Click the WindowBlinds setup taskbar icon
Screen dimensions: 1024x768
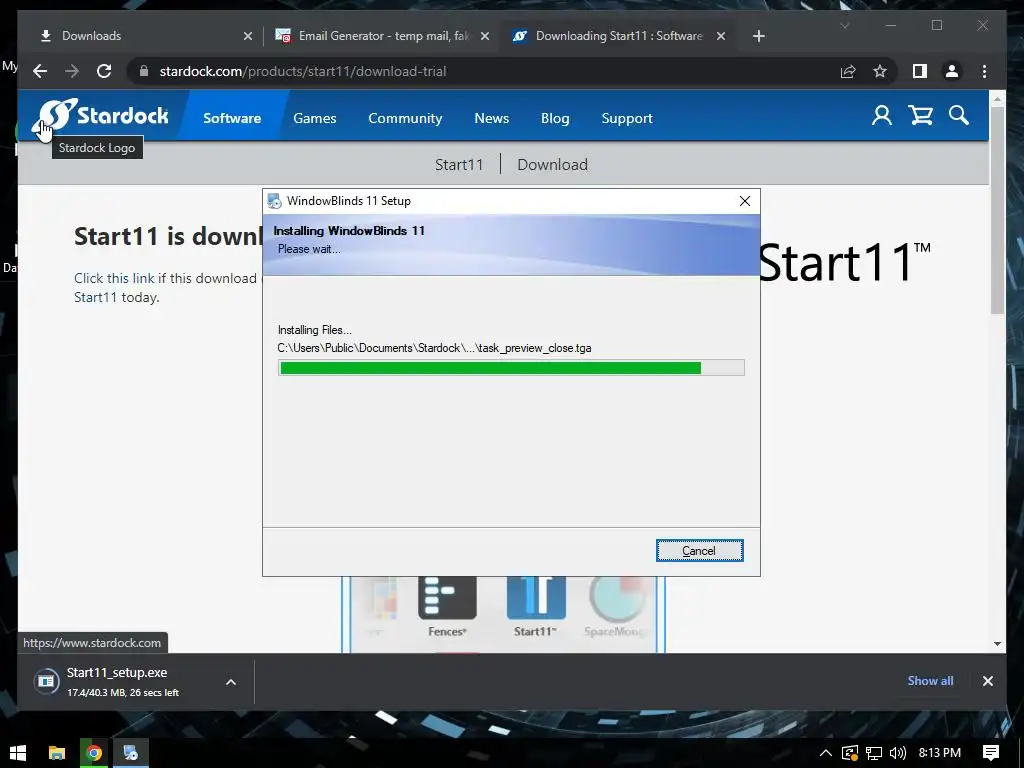131,753
